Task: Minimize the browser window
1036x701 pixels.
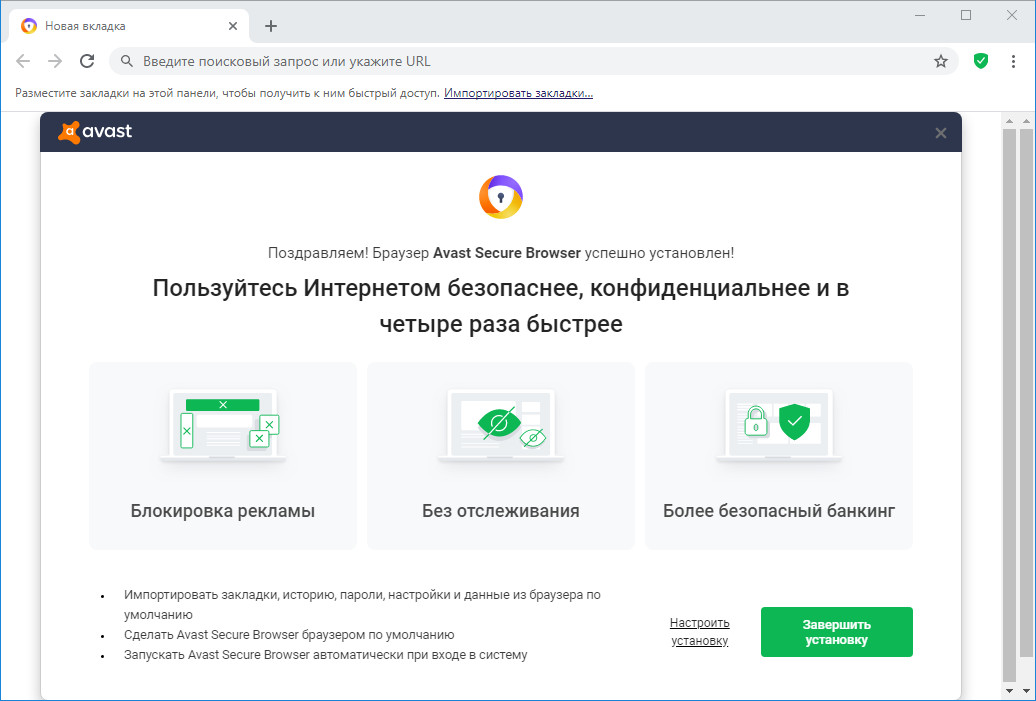Action: click(920, 15)
